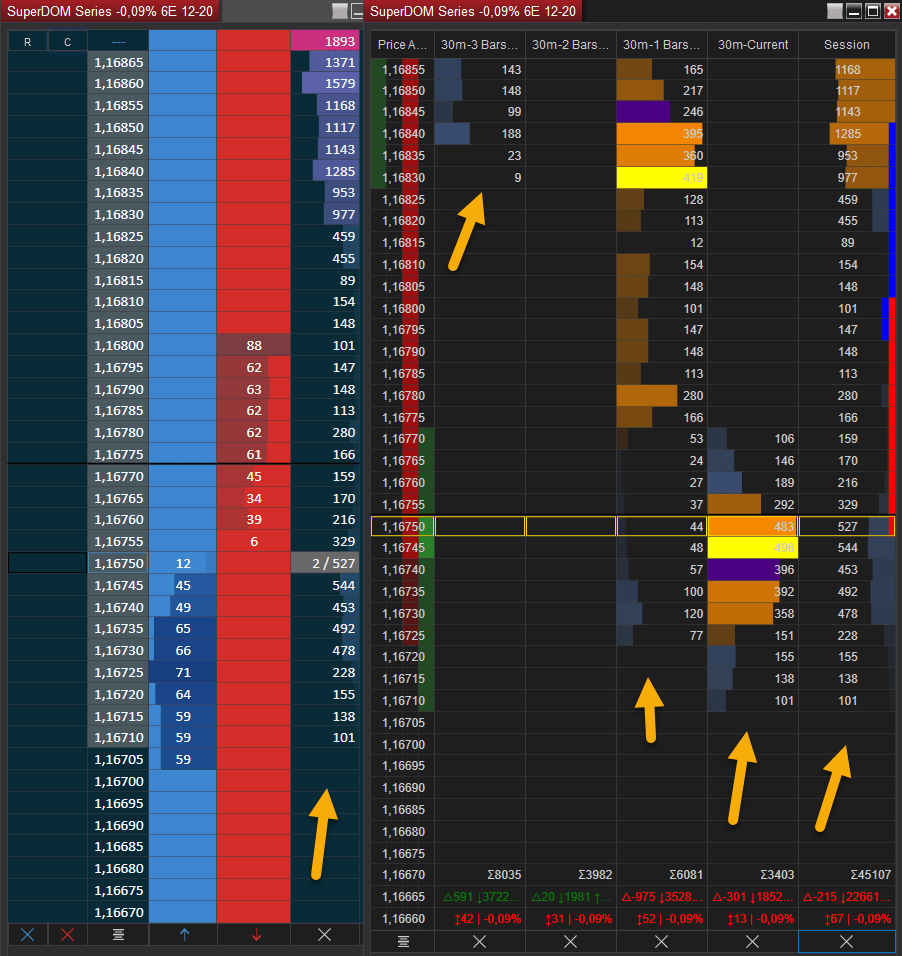The height and width of the screenshot is (956, 902).
Task: Click the Σ45107 total under Session
Action: (x=870, y=875)
